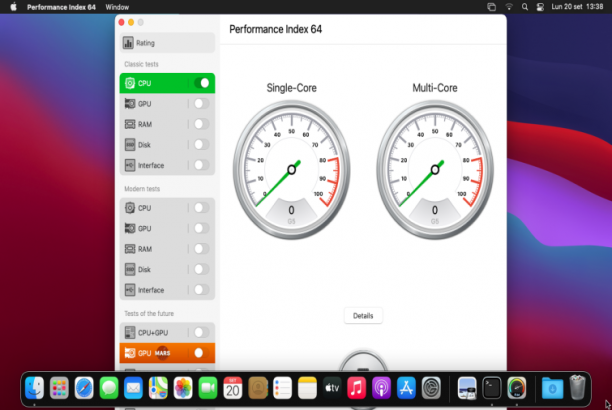This screenshot has width=612, height=410.
Task: Launch Safari from the Dock
Action: click(84, 388)
